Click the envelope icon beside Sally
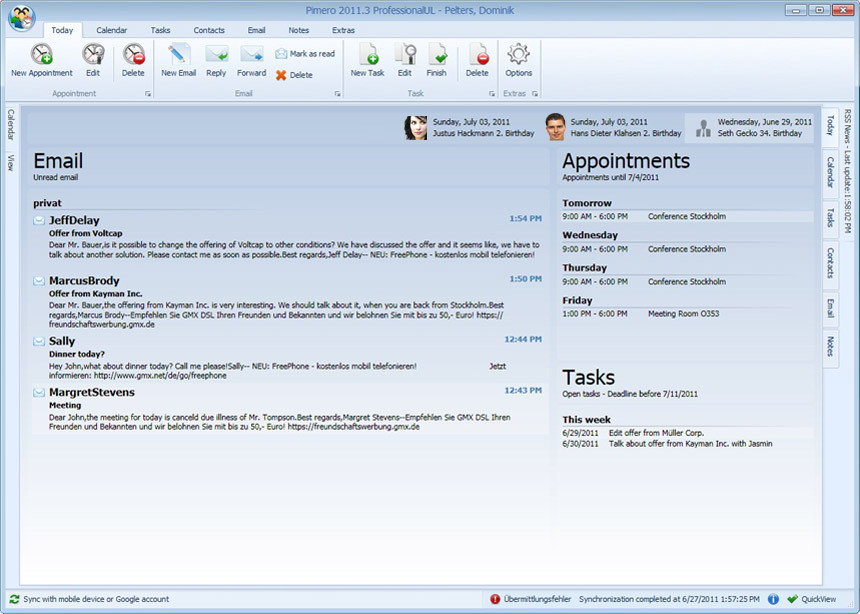 tap(39, 341)
